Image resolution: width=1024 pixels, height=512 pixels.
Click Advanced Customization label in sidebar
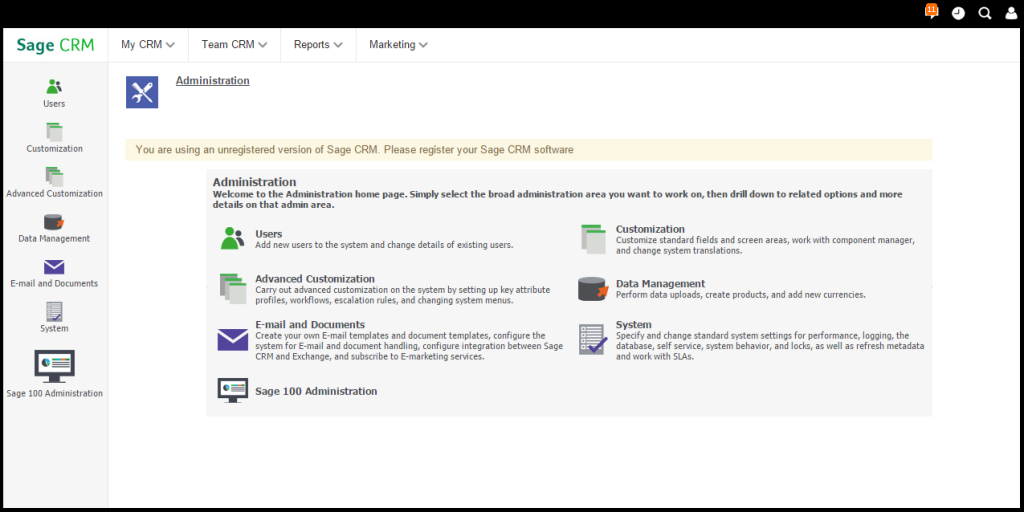click(54, 194)
